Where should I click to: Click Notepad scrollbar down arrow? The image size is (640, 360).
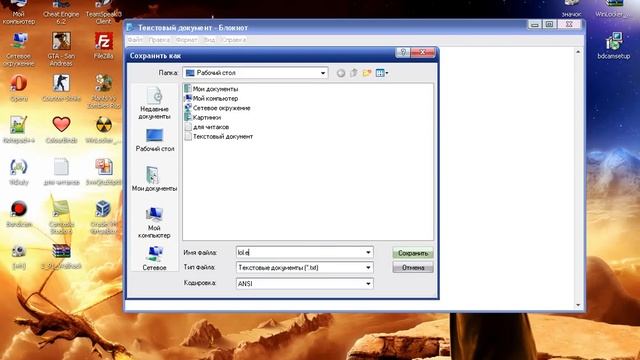point(578,305)
